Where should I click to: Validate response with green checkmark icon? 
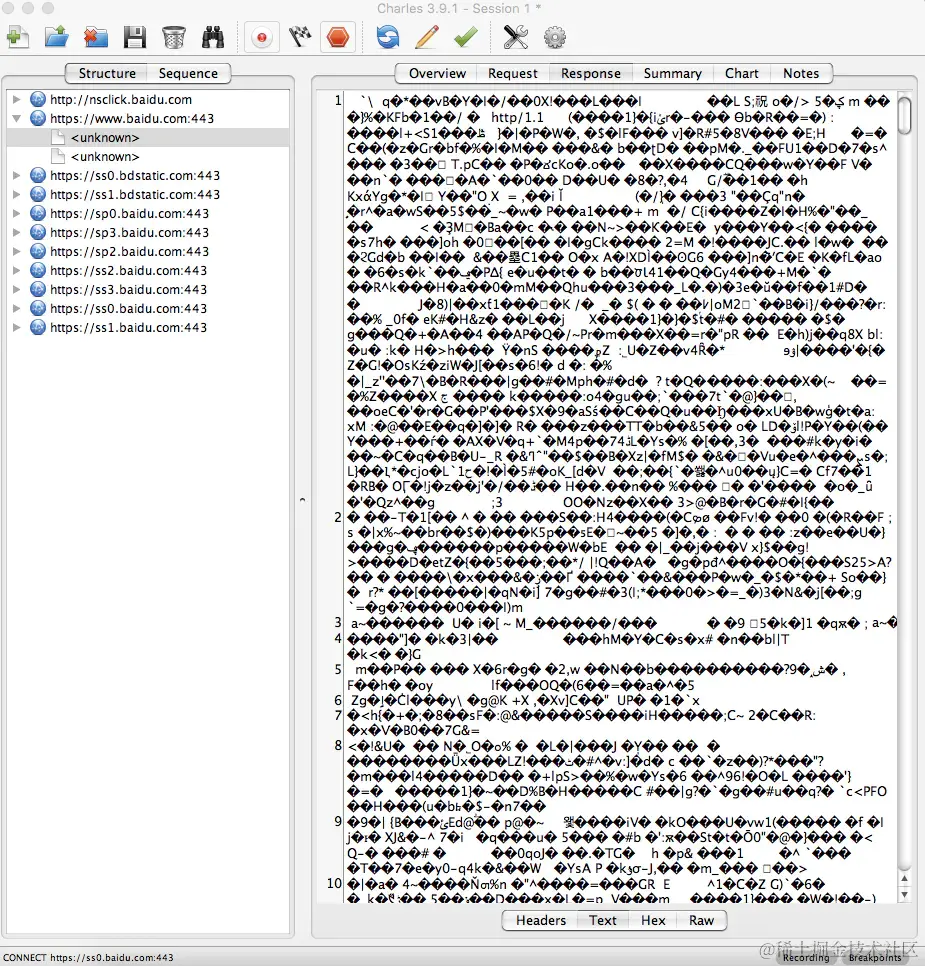click(466, 37)
